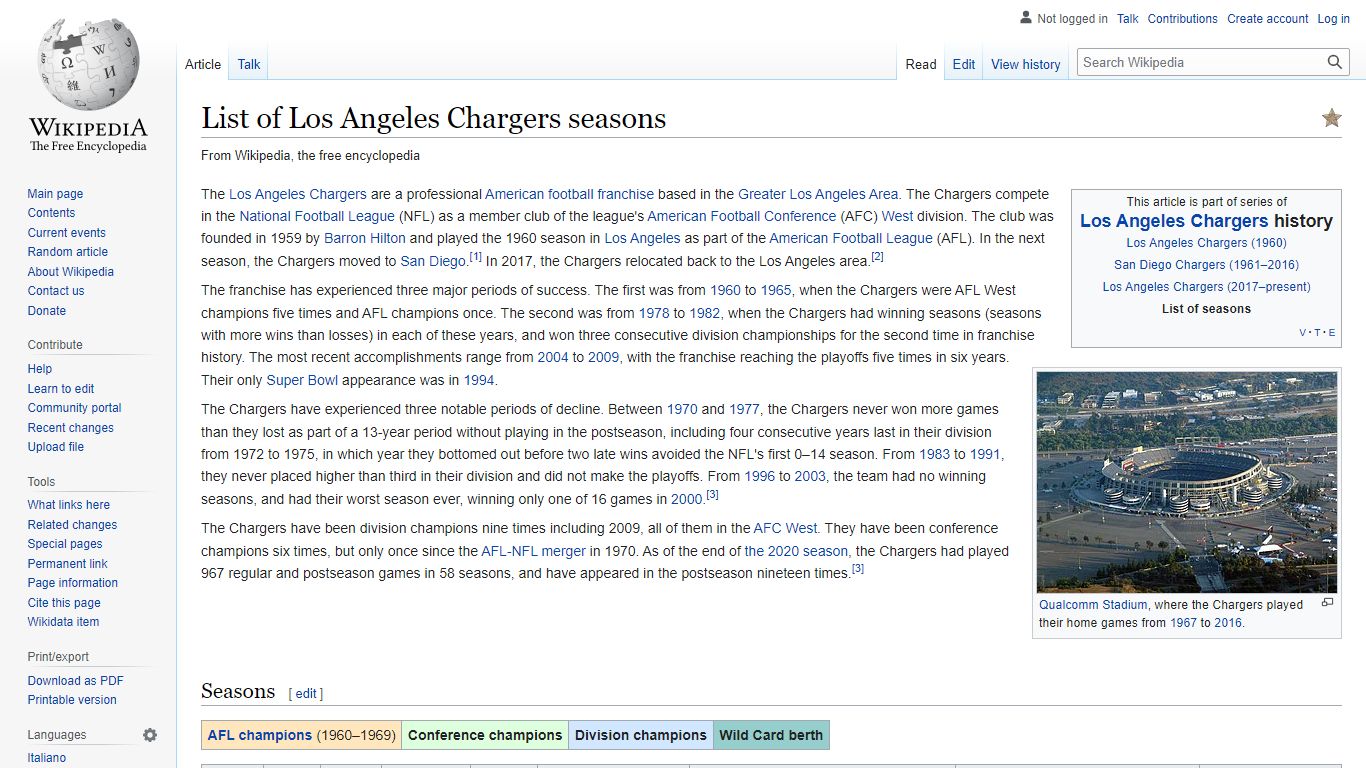Viewport: 1366px width, 768px height.
Task: Click American Football Conference link
Action: coord(741,216)
